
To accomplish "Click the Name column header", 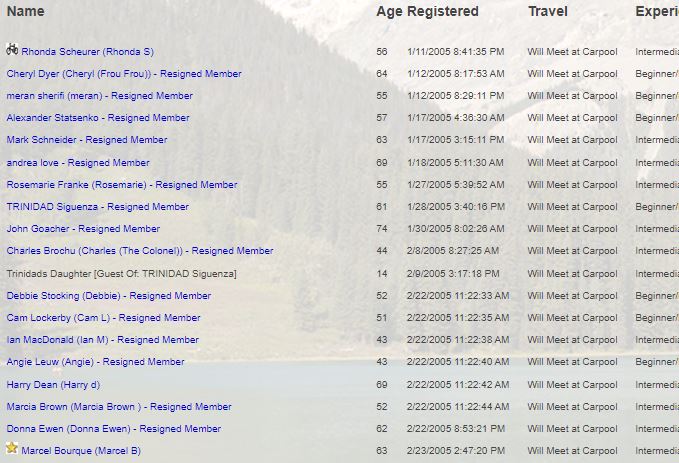I will click(x=26, y=11).
